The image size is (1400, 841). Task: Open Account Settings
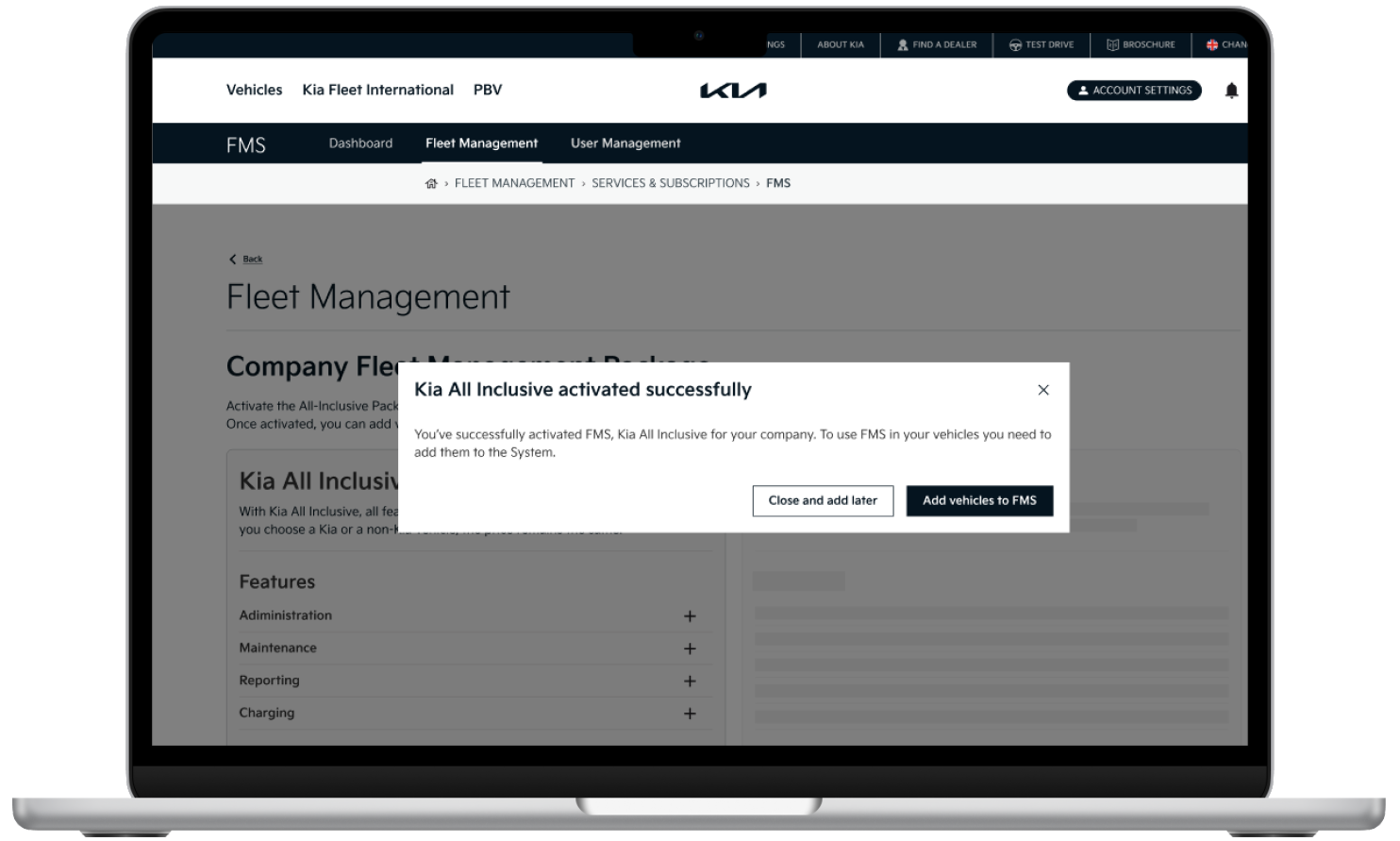point(1133,91)
